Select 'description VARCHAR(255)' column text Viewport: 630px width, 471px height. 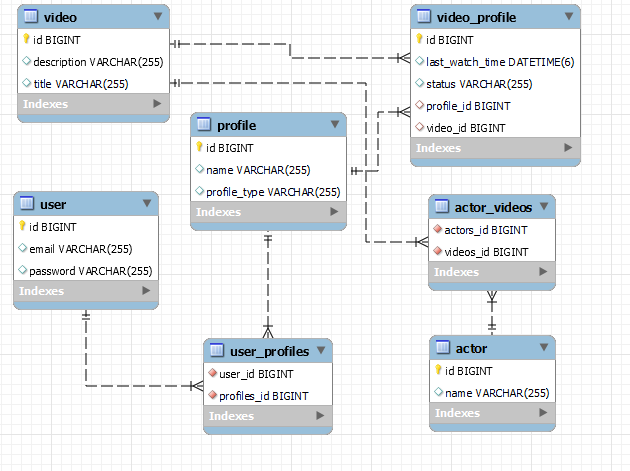(98, 62)
